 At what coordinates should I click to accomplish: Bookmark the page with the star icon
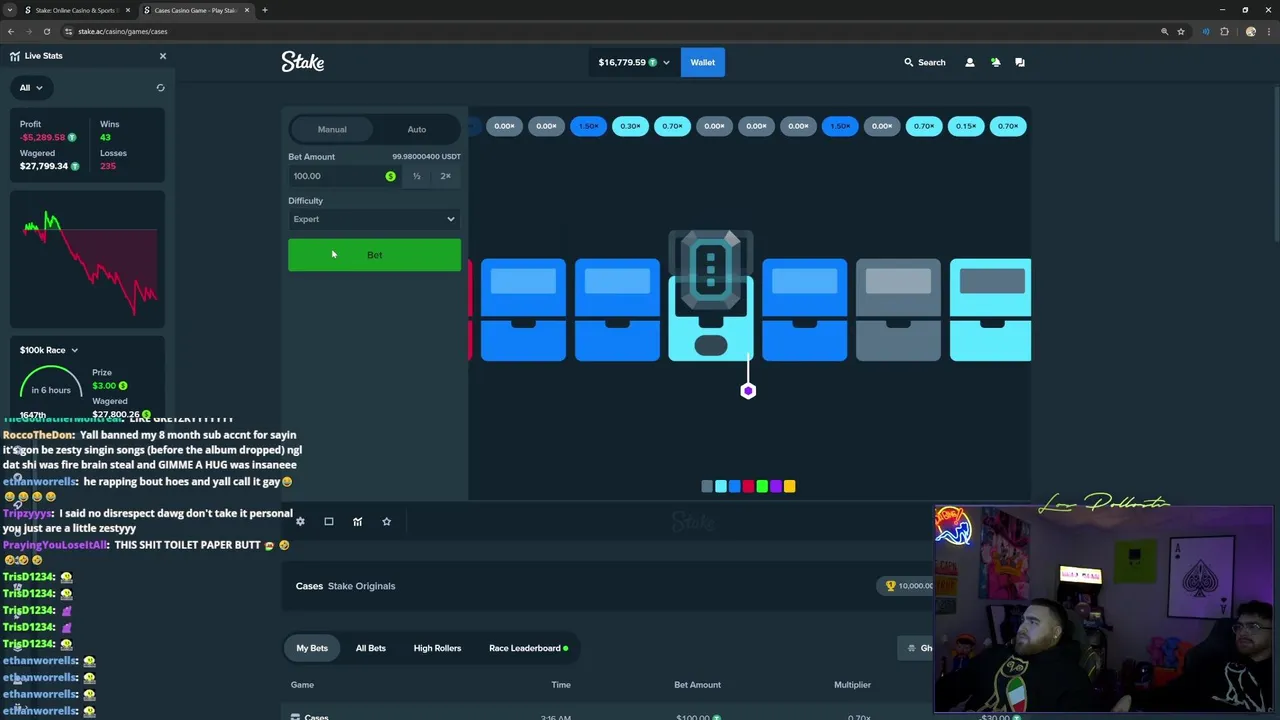coord(1181,31)
